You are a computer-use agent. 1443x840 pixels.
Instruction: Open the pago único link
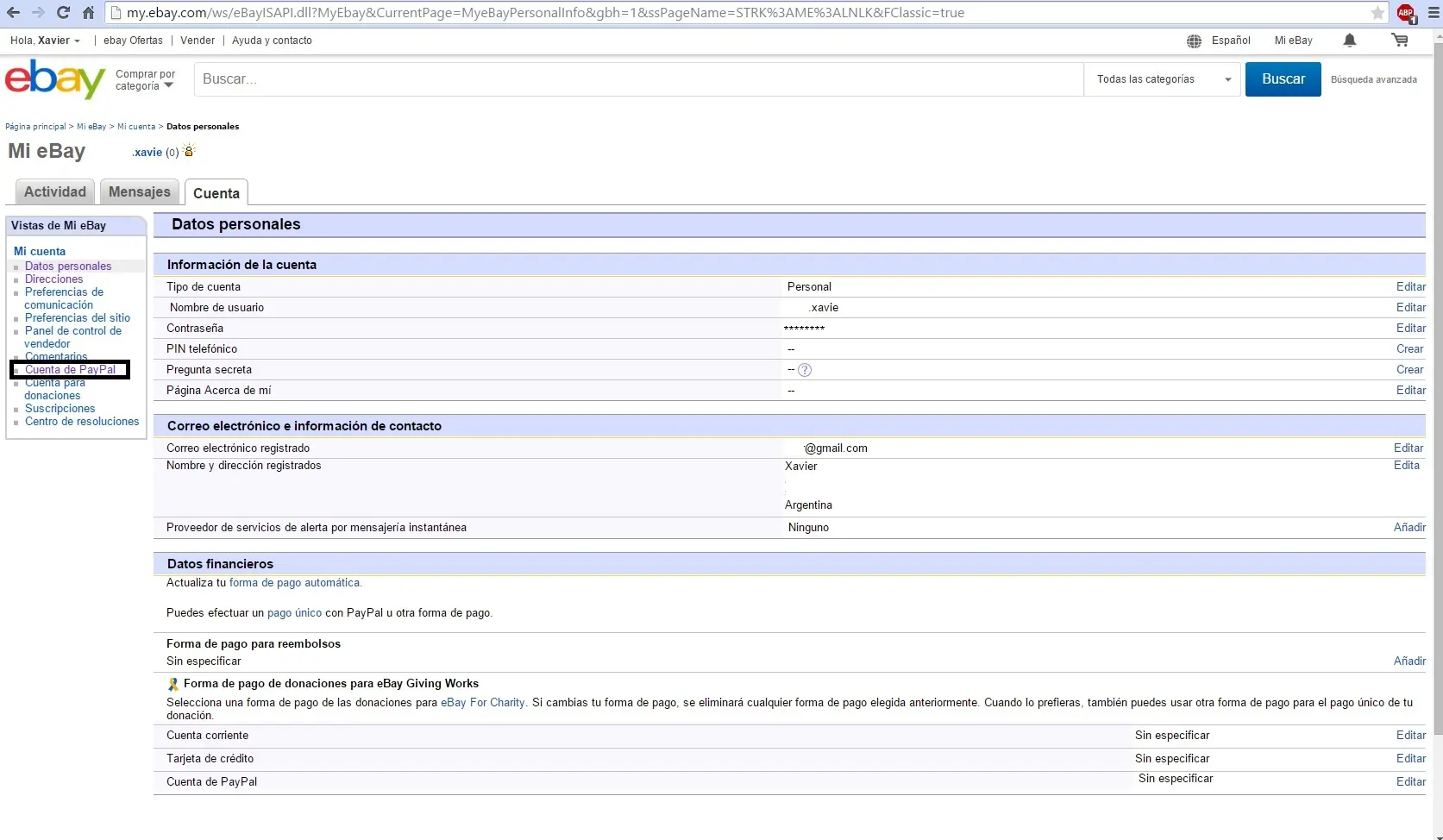(x=294, y=613)
